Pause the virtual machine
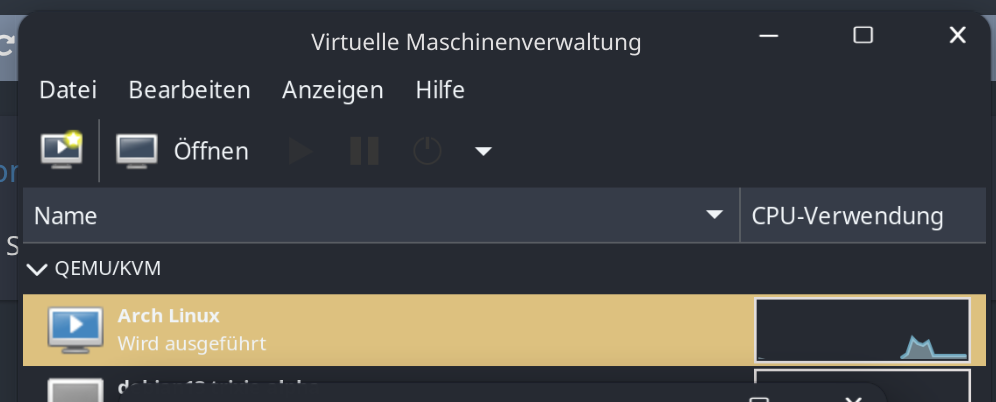 pos(365,151)
